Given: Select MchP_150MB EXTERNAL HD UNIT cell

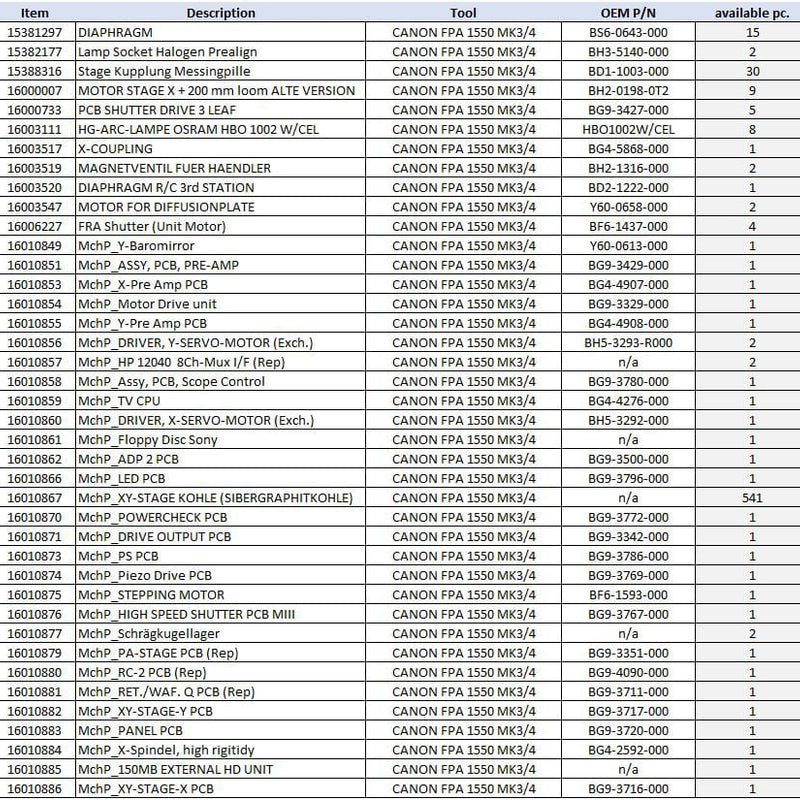Looking at the screenshot, I should point(220,769).
